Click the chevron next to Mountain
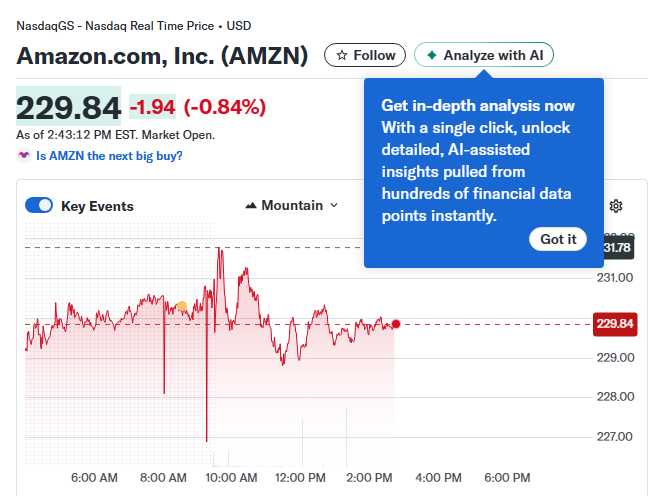The image size is (664, 496). point(334,206)
